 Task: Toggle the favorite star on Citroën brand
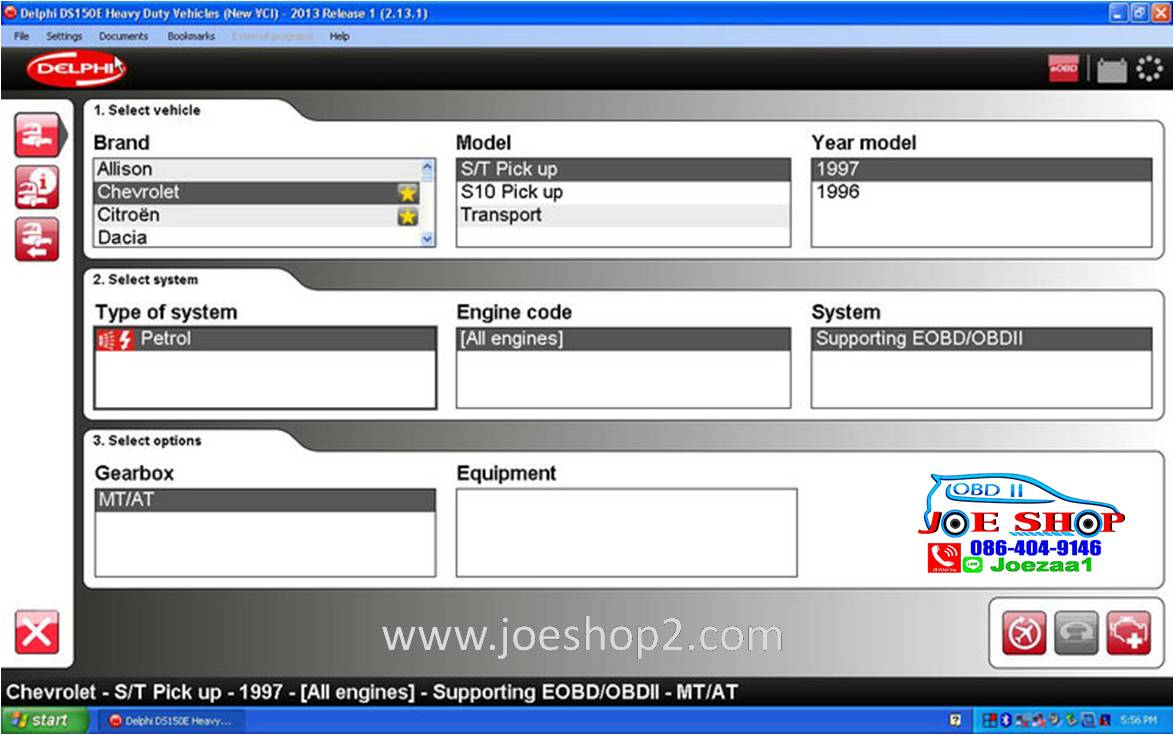click(x=407, y=216)
